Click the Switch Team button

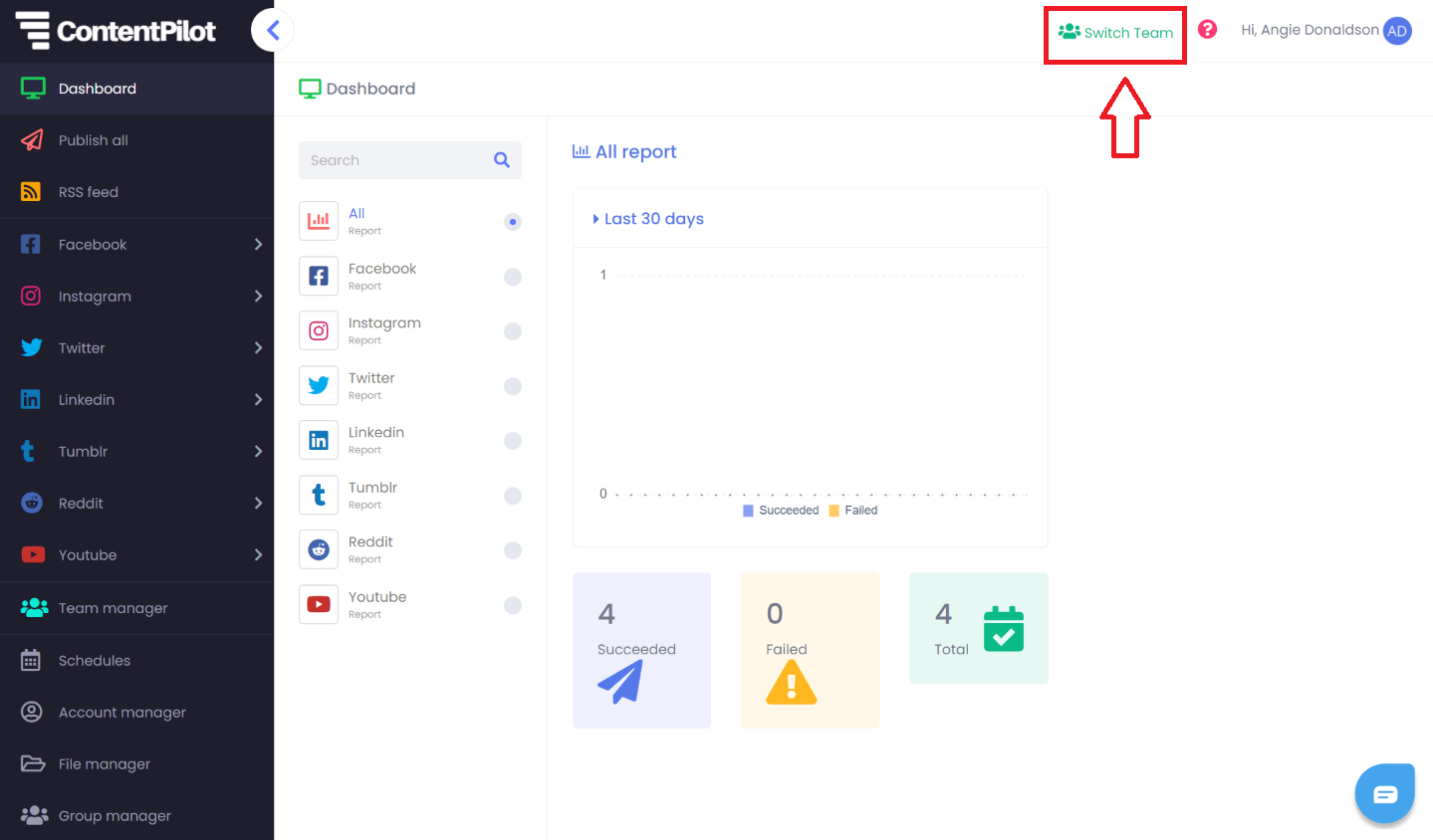point(1115,33)
